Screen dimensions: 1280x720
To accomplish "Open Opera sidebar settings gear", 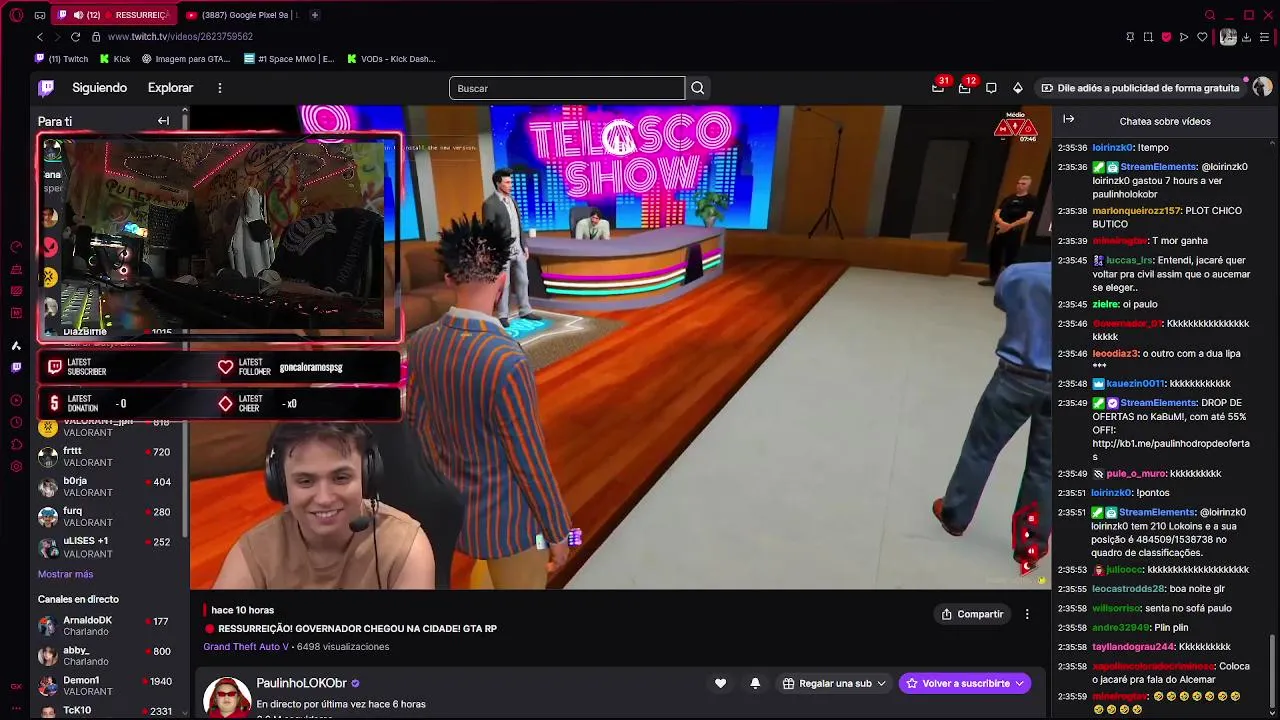I will point(16,466).
